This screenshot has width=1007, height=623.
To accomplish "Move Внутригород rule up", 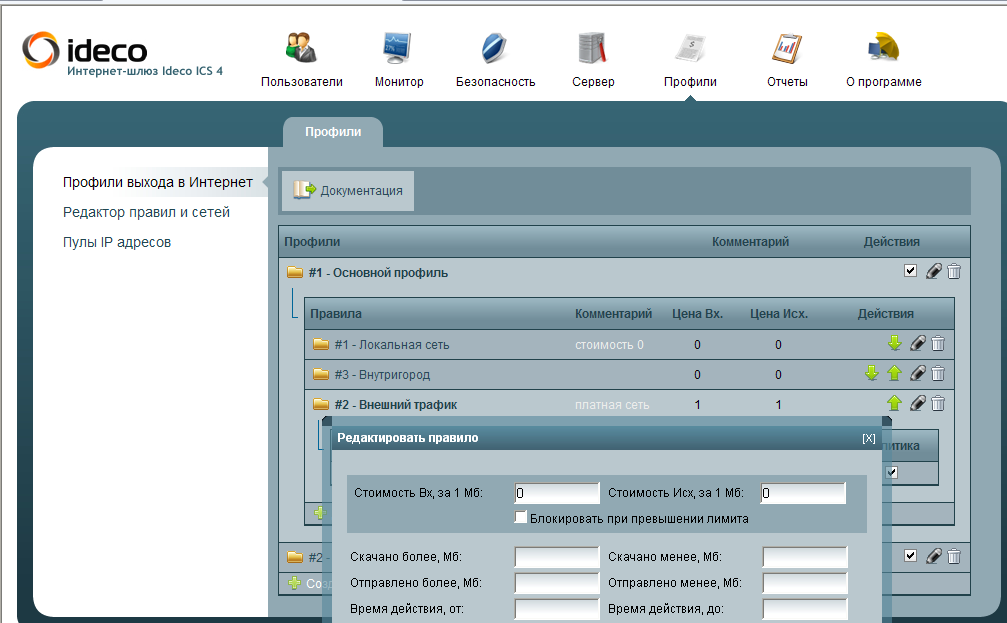I will point(895,373).
